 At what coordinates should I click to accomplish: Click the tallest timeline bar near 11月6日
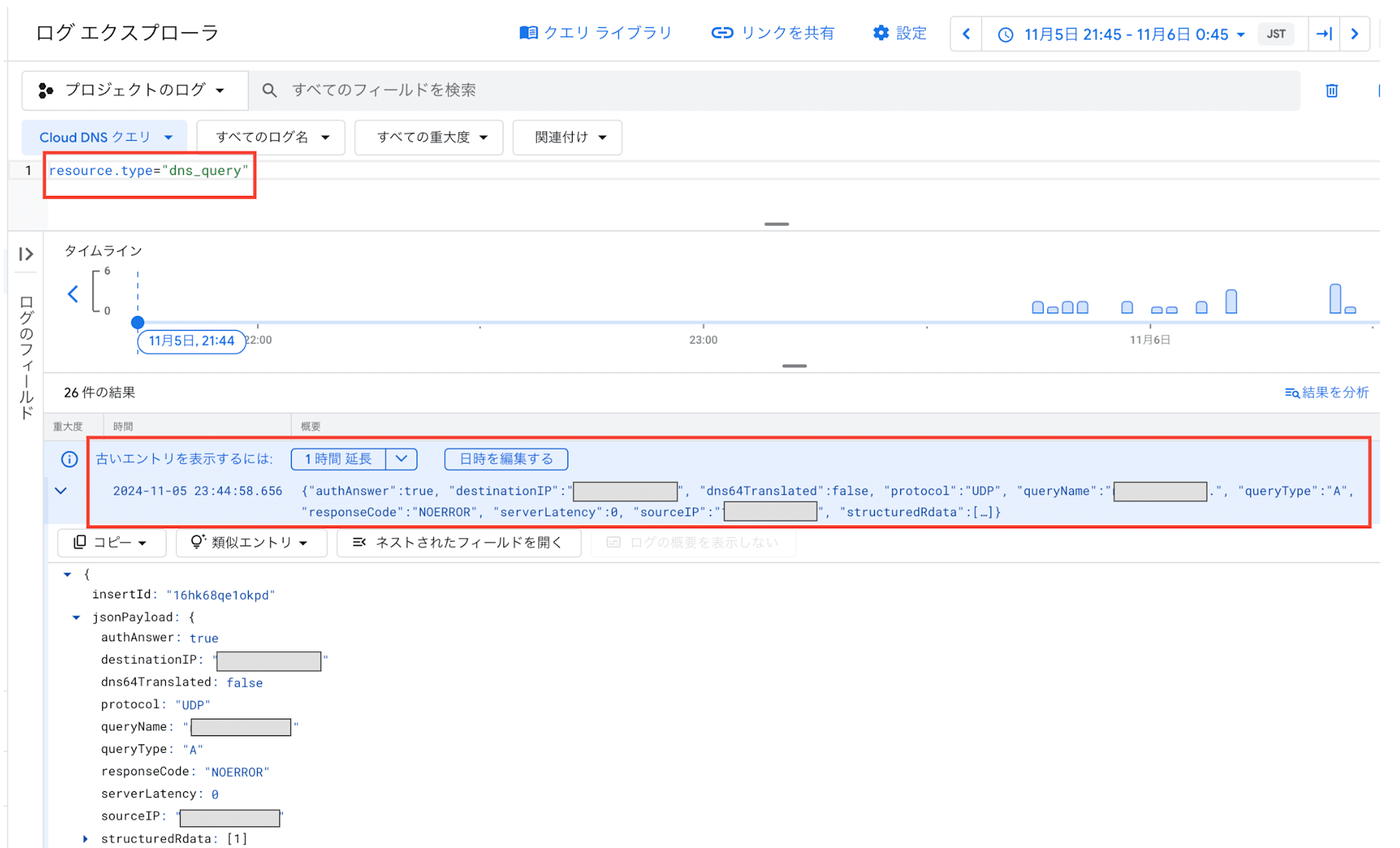1335,299
